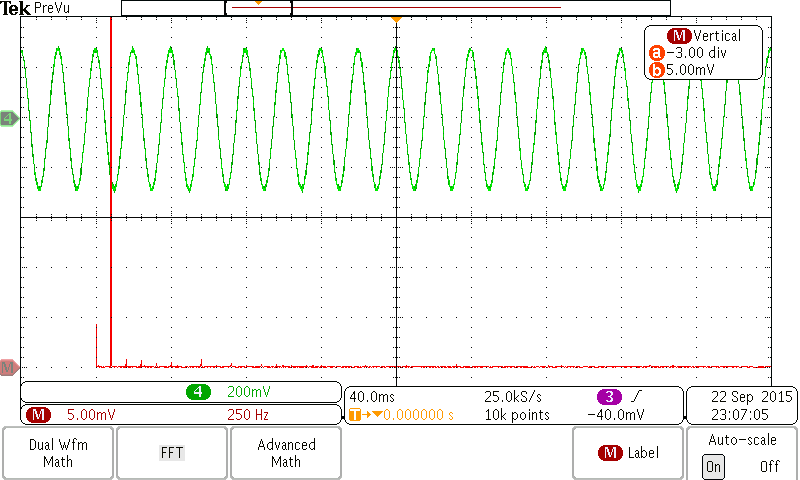The width and height of the screenshot is (800, 480).
Task: Turn Auto-scale On
Action: (713, 466)
